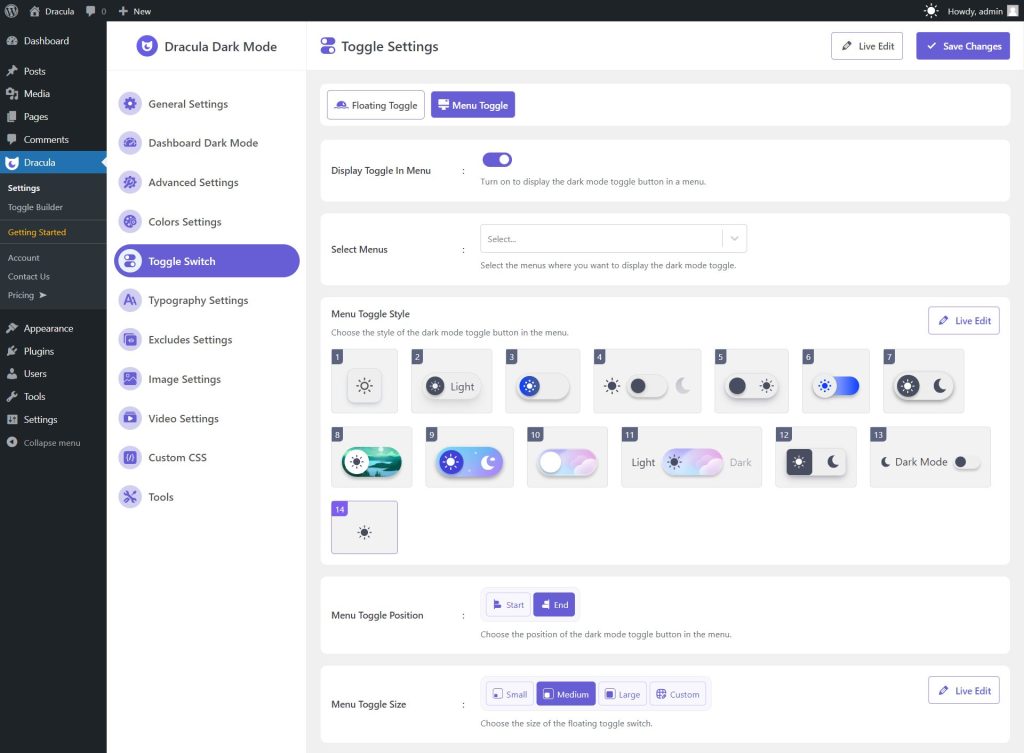Click the Excludes Settings icon
Screen dimensions: 1024x753
130,340
